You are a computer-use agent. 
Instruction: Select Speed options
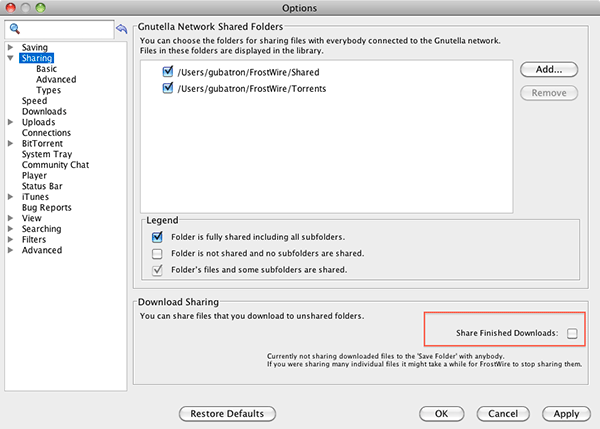34,101
